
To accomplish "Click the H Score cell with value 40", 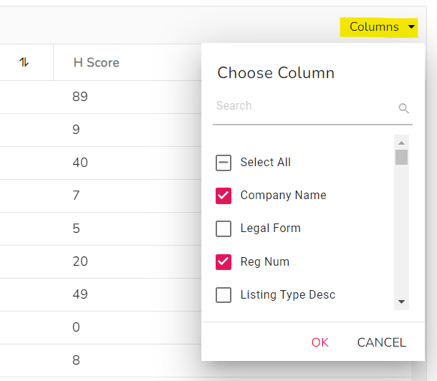I will (80, 163).
